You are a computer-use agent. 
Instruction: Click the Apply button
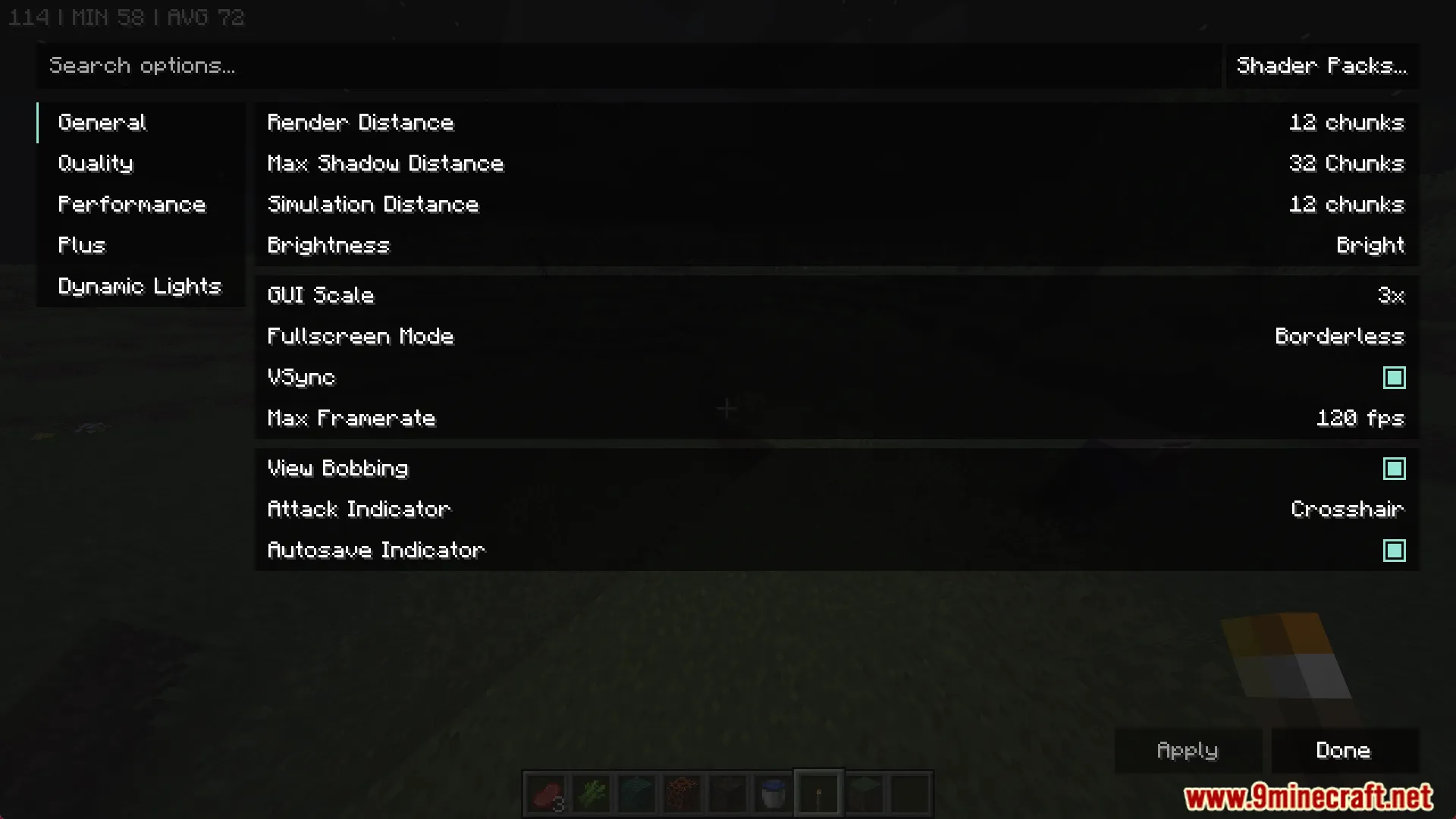(1186, 749)
